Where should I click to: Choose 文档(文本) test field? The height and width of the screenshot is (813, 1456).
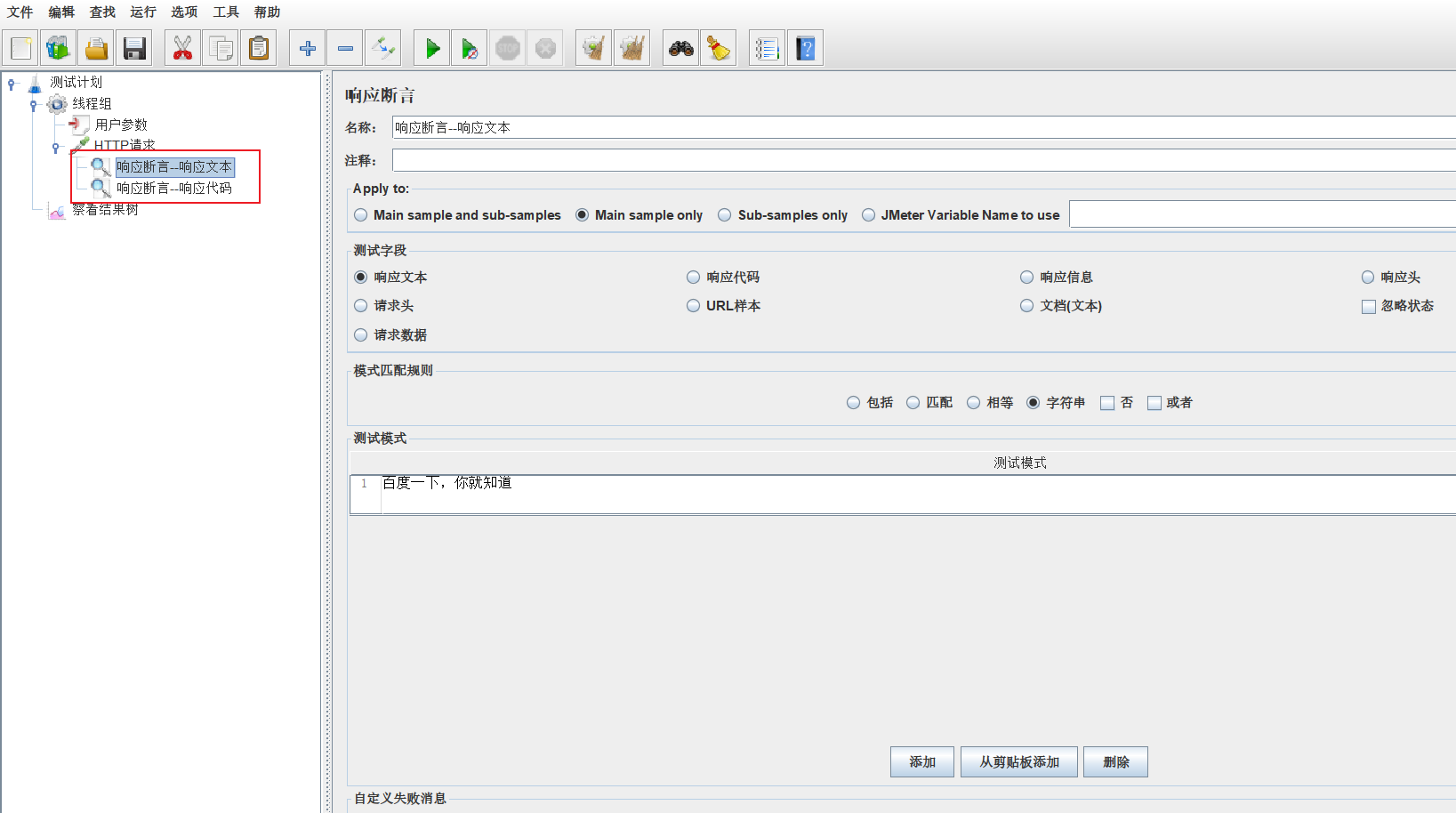pos(1061,306)
